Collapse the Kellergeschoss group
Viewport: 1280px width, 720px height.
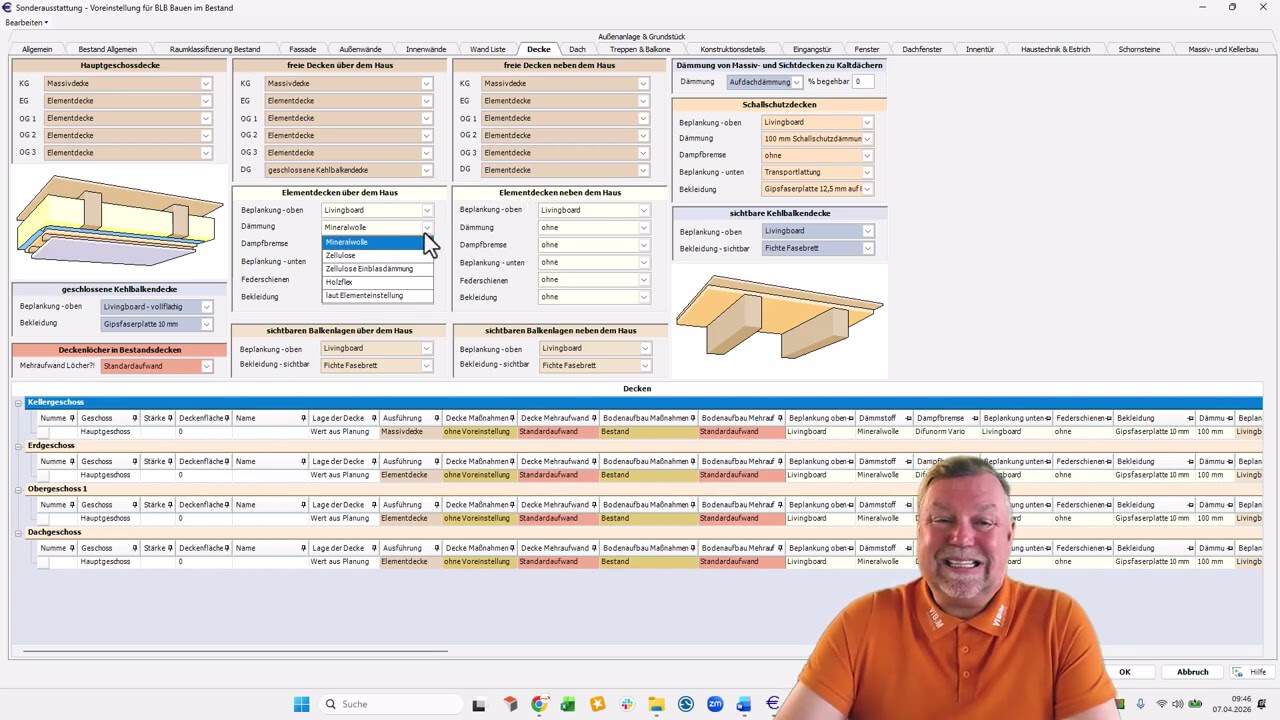tap(18, 403)
